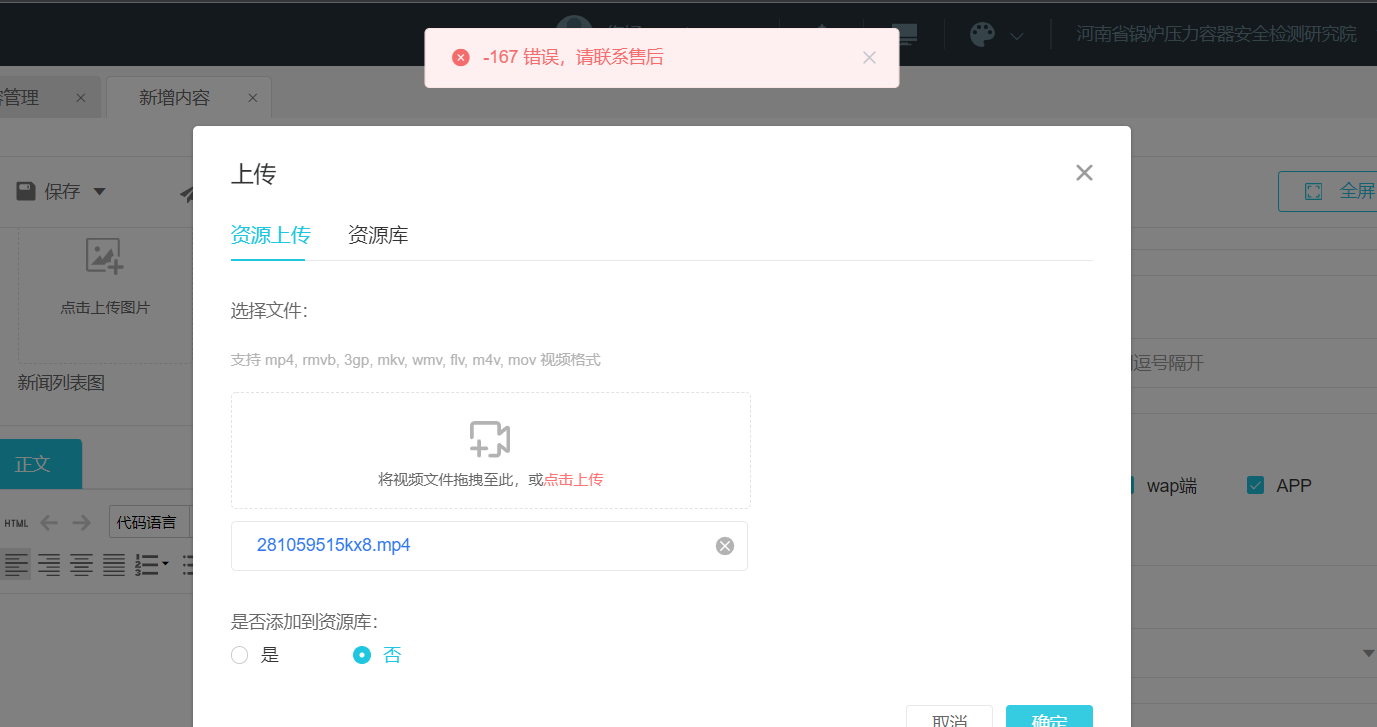1377x727 pixels.
Task: Click the 全屏 fullscreen button
Action: 1328,191
